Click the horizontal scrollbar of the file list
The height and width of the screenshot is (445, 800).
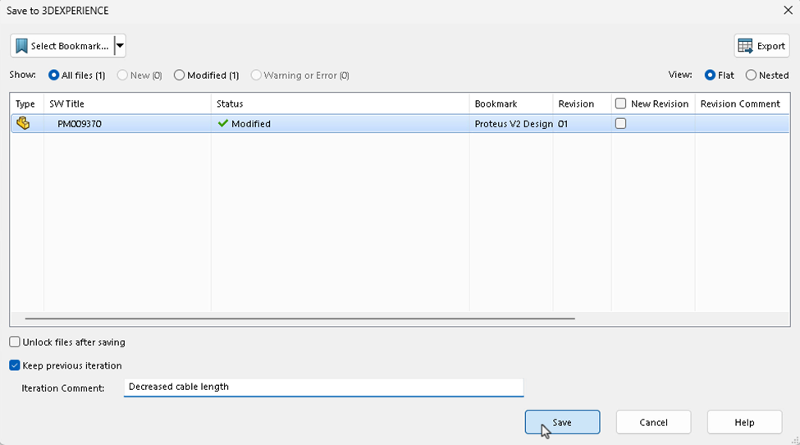(300, 318)
